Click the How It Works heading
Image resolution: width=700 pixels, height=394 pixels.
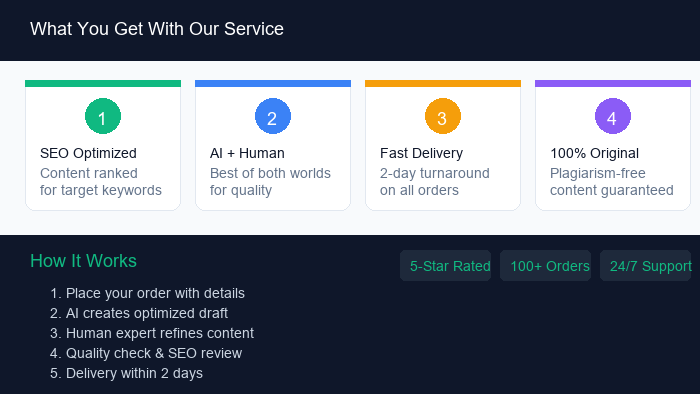(83, 261)
